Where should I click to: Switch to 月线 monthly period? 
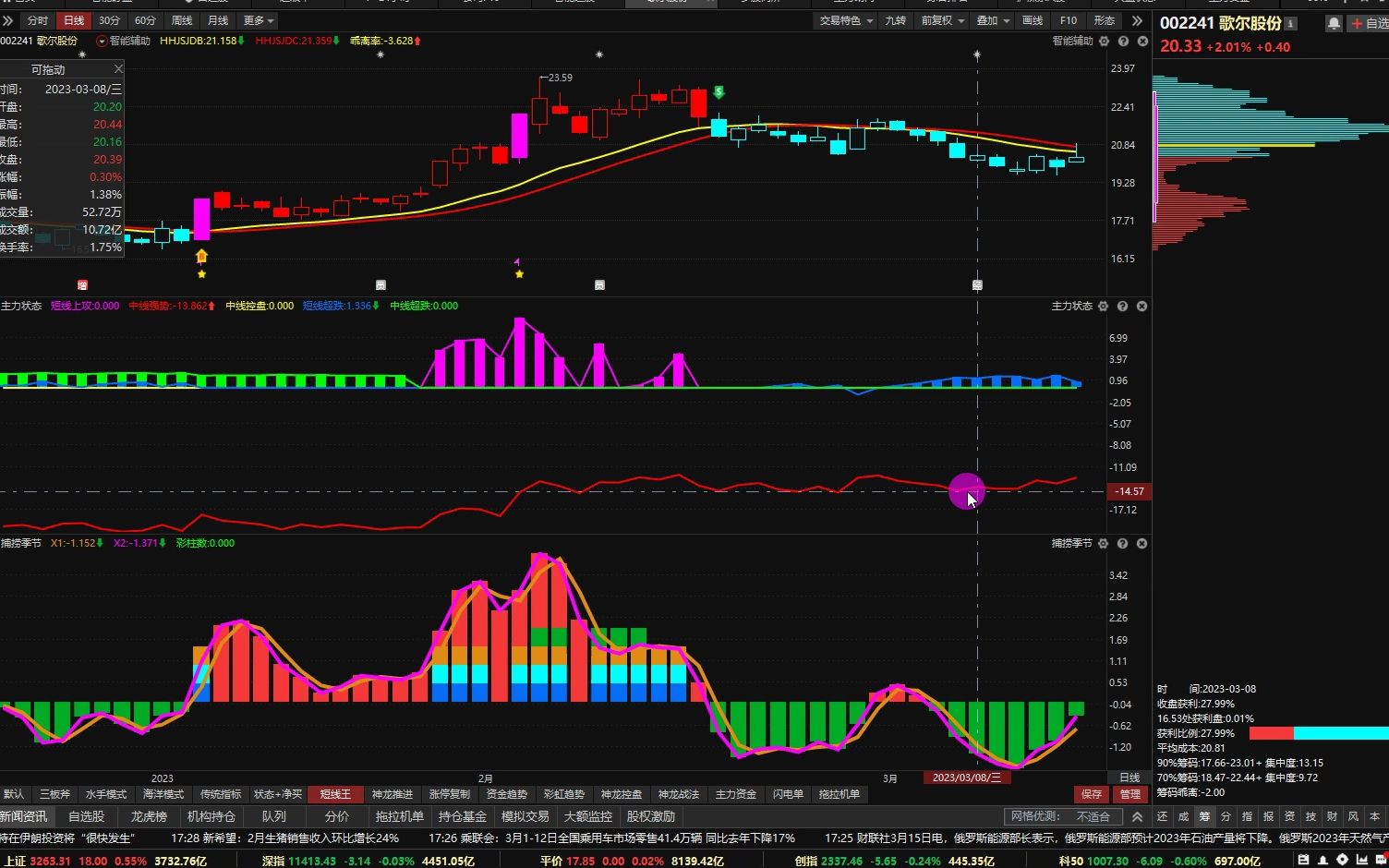(x=218, y=20)
